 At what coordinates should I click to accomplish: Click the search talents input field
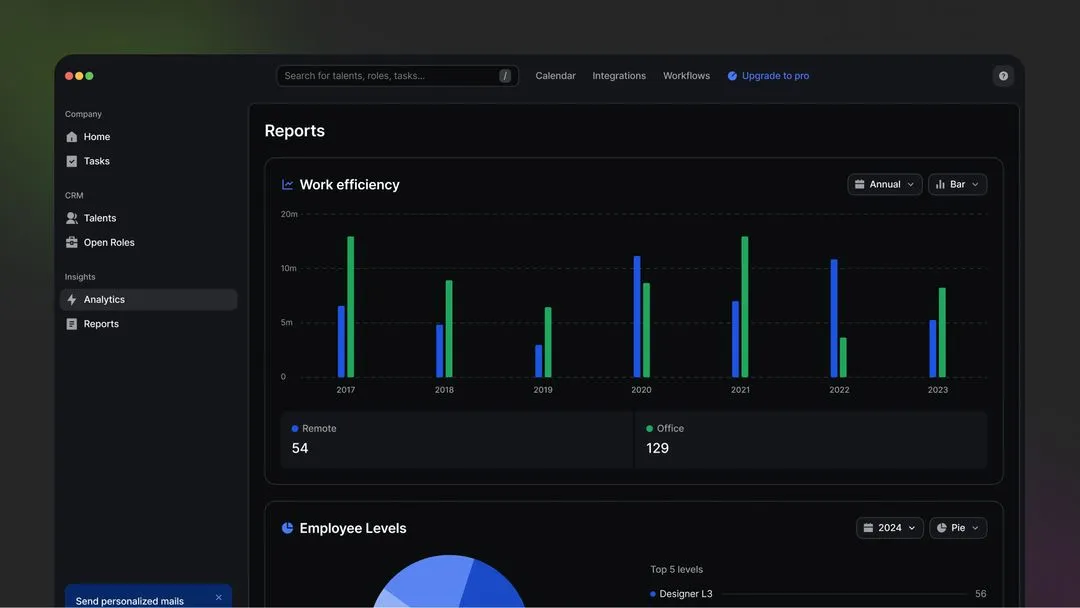pyautogui.click(x=396, y=75)
